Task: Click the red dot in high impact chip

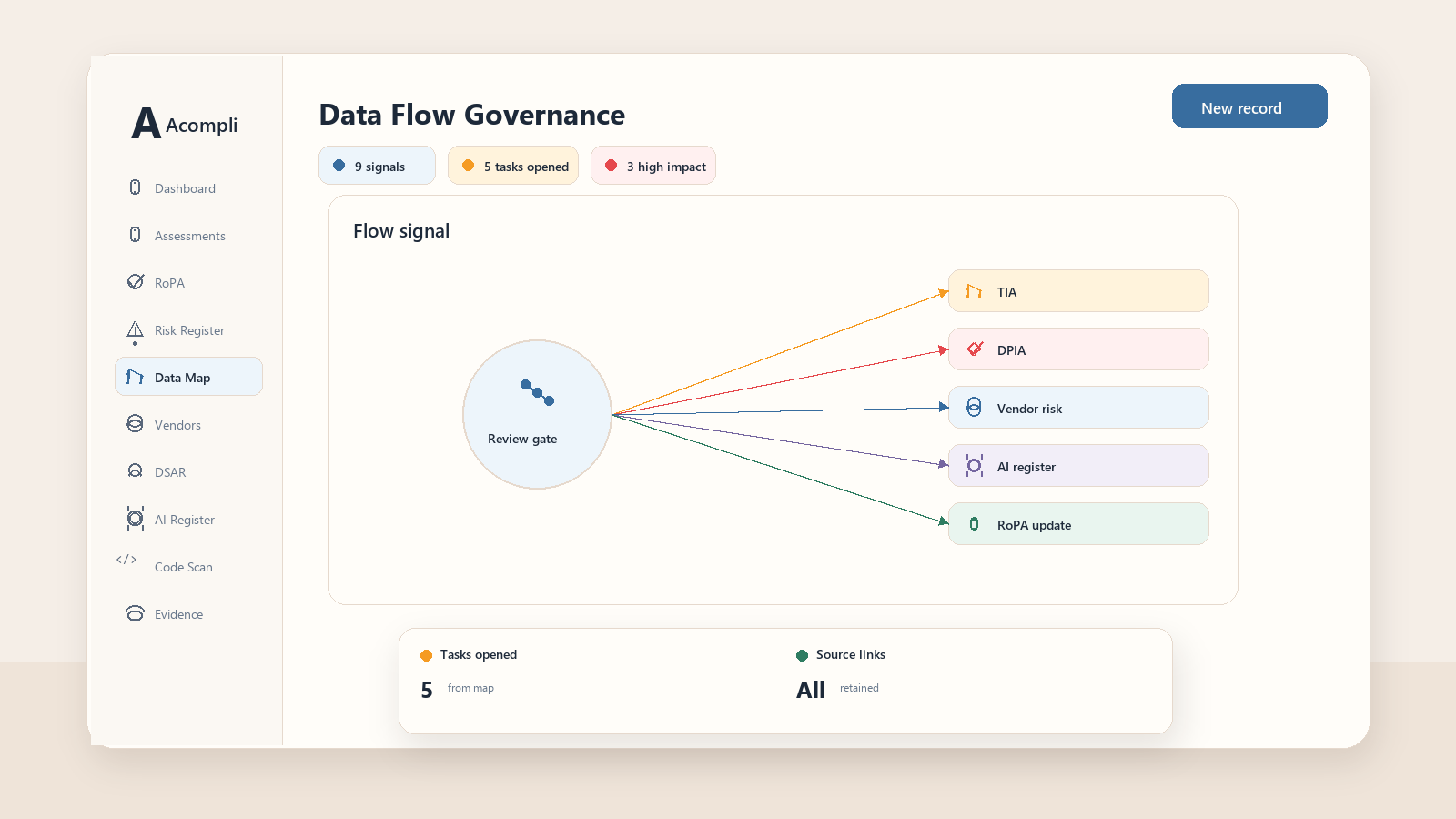Action: (x=611, y=166)
